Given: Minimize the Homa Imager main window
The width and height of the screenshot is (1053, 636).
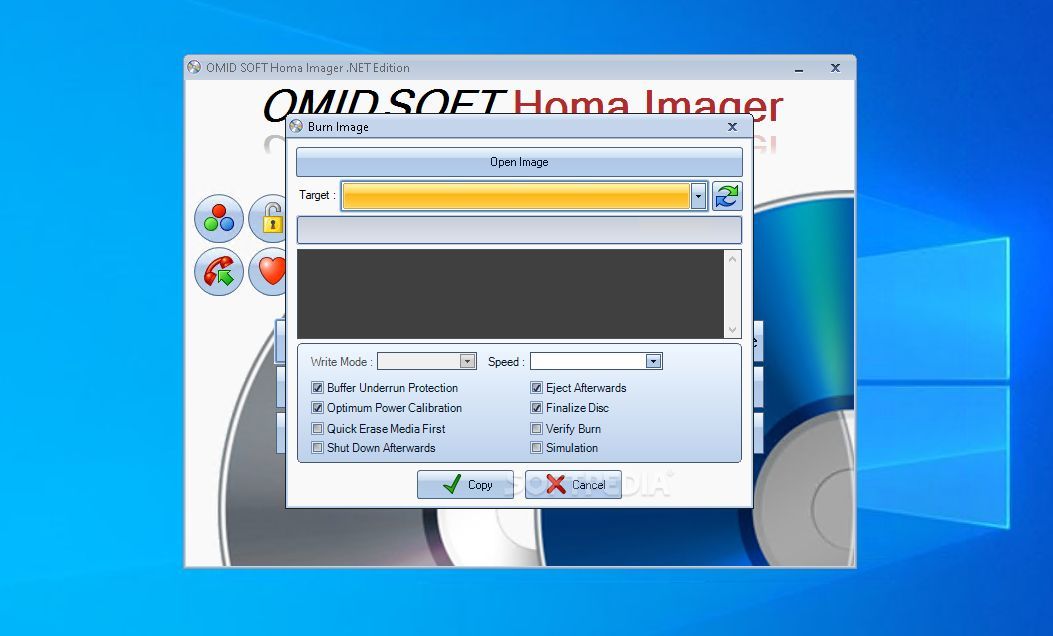Looking at the screenshot, I should (x=799, y=68).
